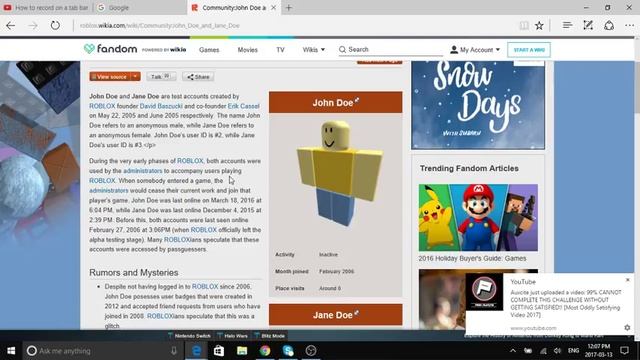Open the Talk page button

pos(161,77)
